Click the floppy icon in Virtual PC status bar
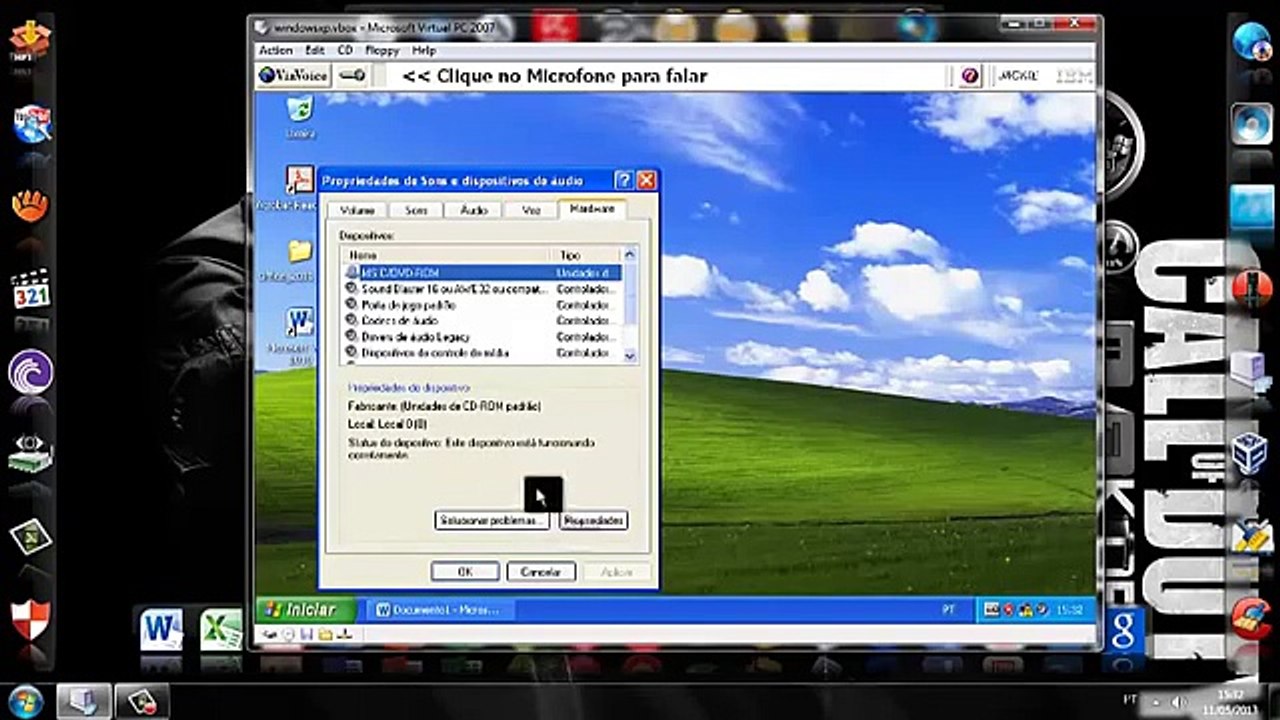 point(307,635)
